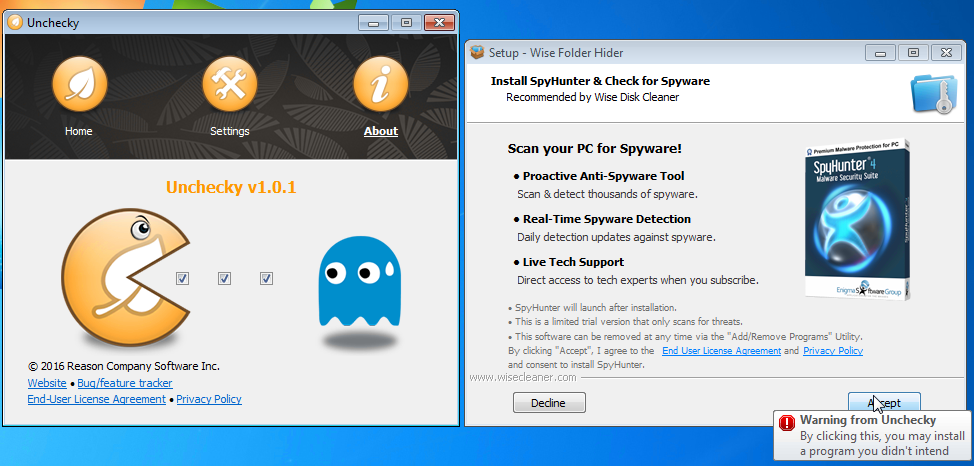Click the red Unchecky warning icon in the tooltip

[x=787, y=423]
